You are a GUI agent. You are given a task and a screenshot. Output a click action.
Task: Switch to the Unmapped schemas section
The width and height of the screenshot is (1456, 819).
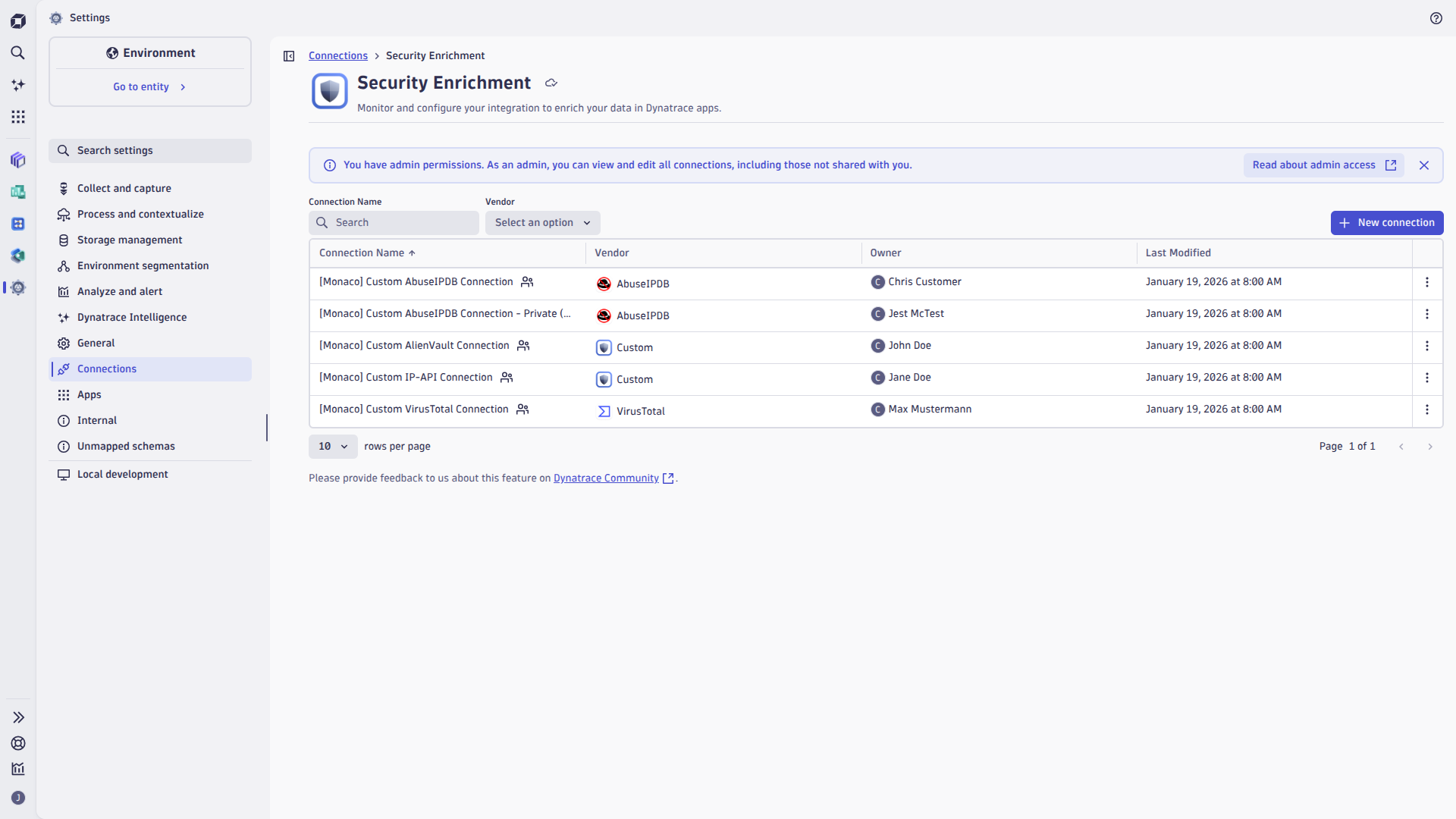[x=126, y=446]
